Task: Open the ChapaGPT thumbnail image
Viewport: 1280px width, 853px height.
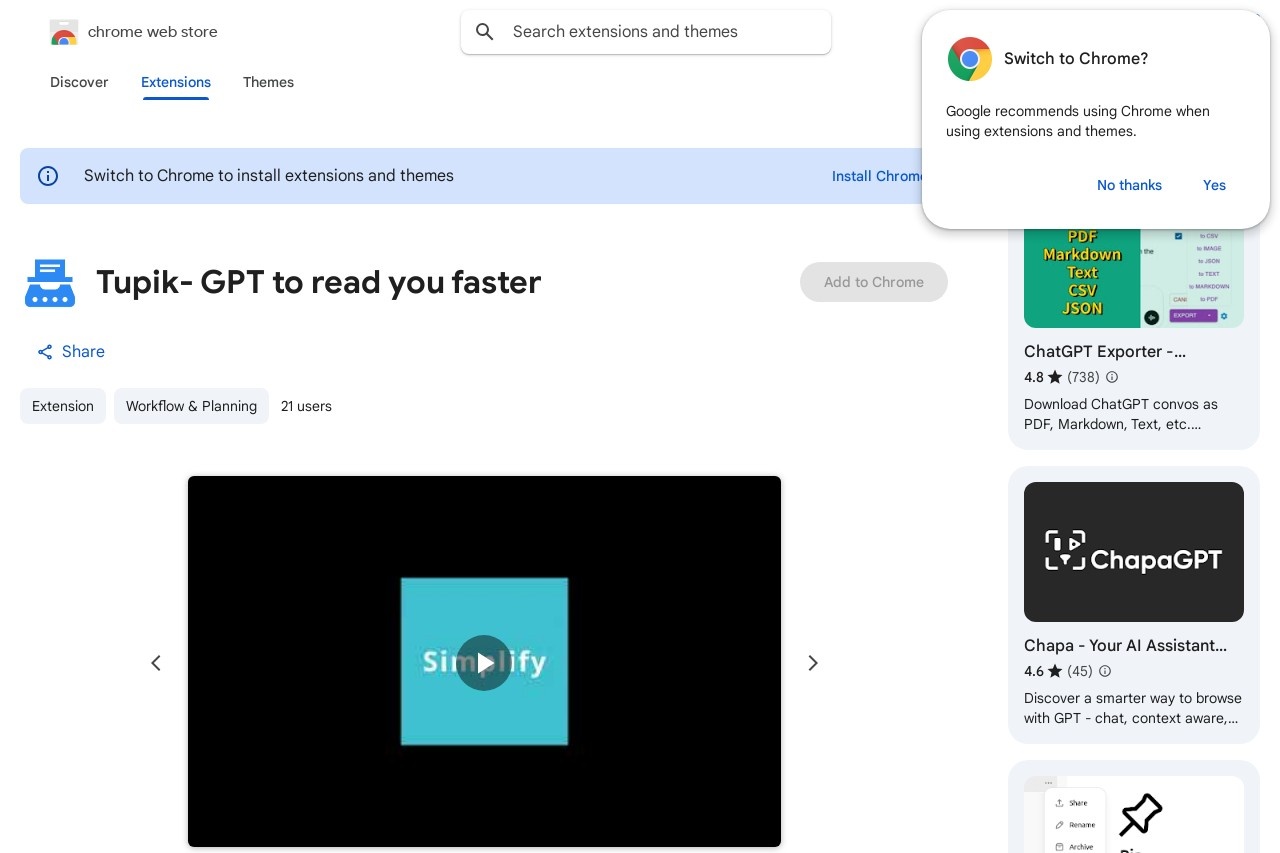Action: pos(1134,552)
